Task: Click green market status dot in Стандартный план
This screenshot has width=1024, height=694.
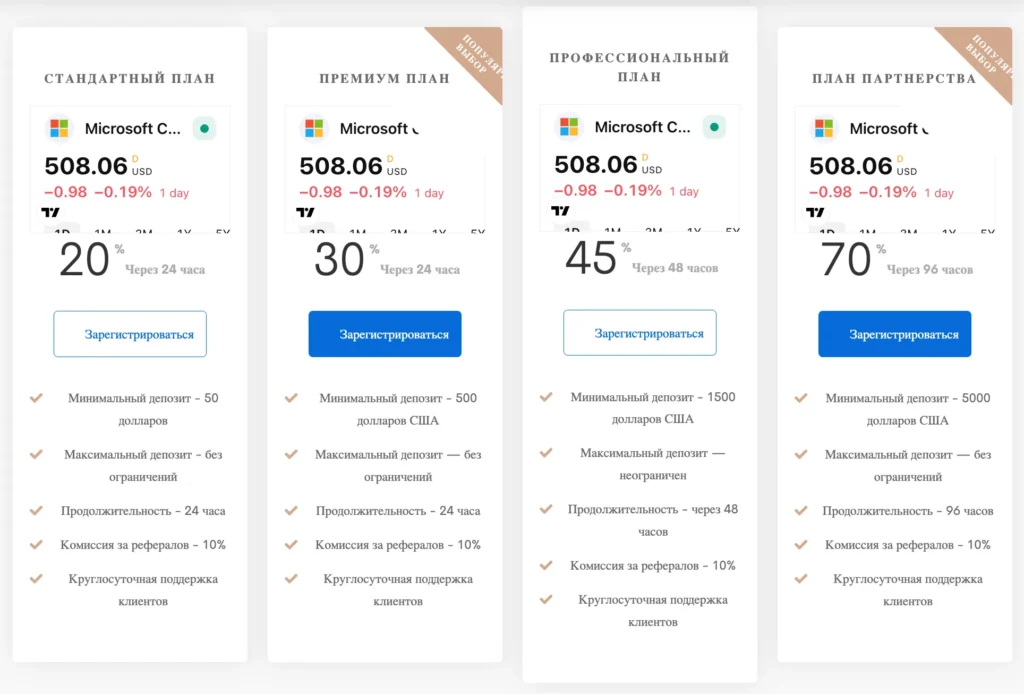Action: [204, 129]
